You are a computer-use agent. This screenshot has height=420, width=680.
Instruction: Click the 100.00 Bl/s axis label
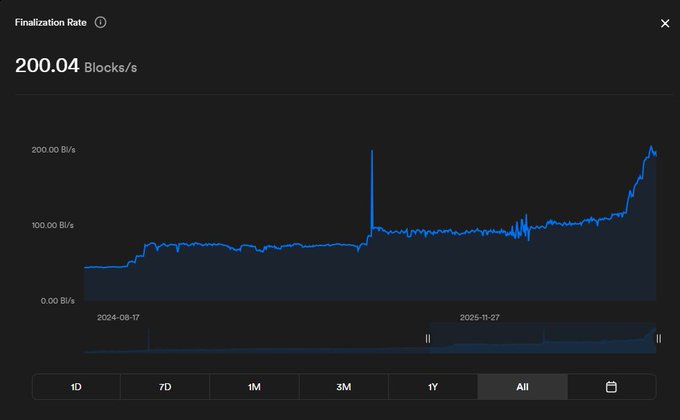52,225
